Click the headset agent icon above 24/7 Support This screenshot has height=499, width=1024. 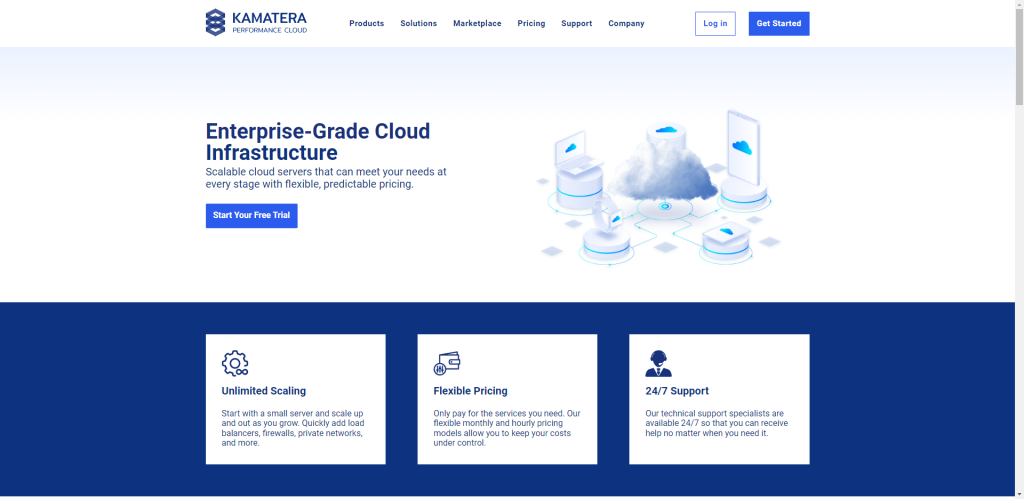[658, 363]
